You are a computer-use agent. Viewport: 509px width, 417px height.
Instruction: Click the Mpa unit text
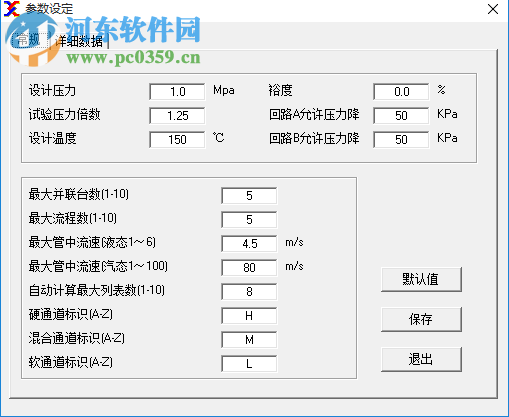(224, 90)
